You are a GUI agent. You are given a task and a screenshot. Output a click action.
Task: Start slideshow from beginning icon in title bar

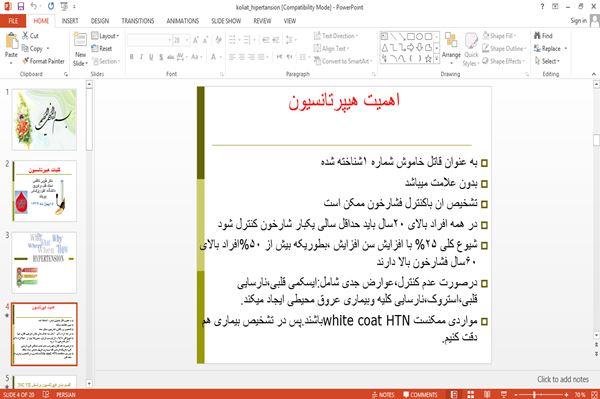(x=64, y=6)
